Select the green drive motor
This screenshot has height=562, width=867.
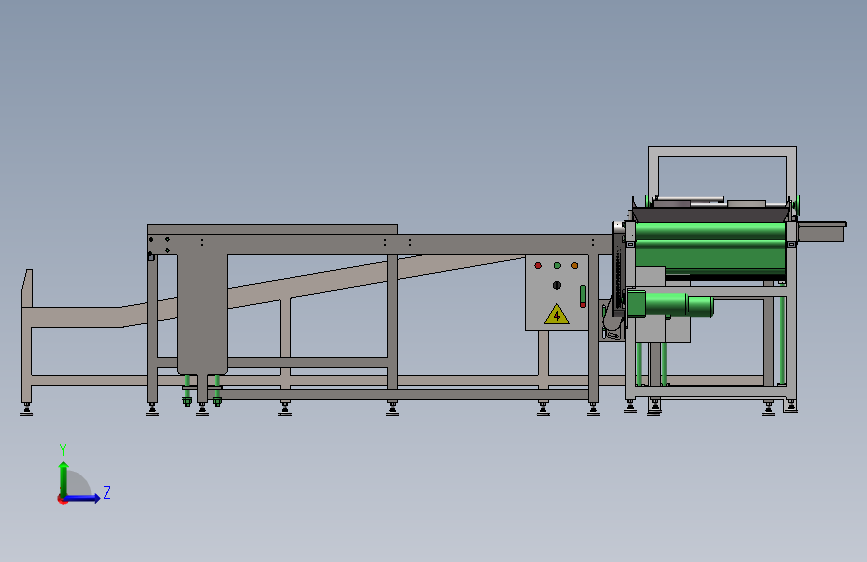click(670, 305)
